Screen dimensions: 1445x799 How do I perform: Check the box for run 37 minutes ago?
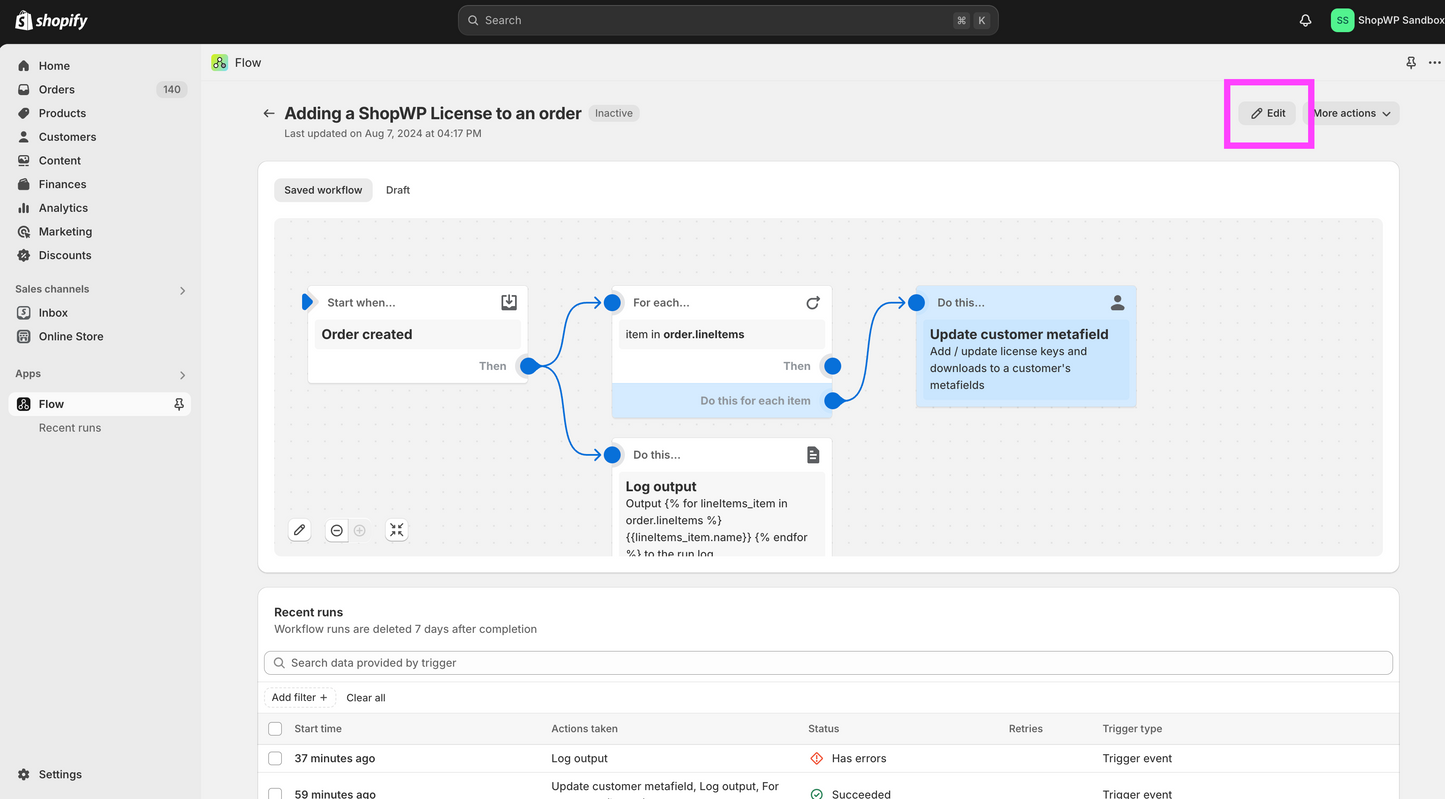click(x=275, y=759)
